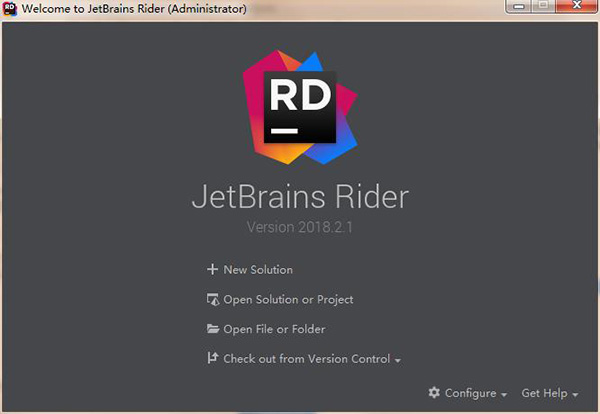Expand the Configure dropdown arrow
The image size is (600, 414).
click(504, 394)
